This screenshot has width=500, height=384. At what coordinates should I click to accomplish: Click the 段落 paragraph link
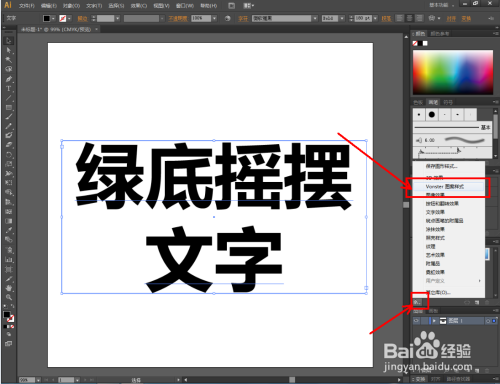coord(386,19)
